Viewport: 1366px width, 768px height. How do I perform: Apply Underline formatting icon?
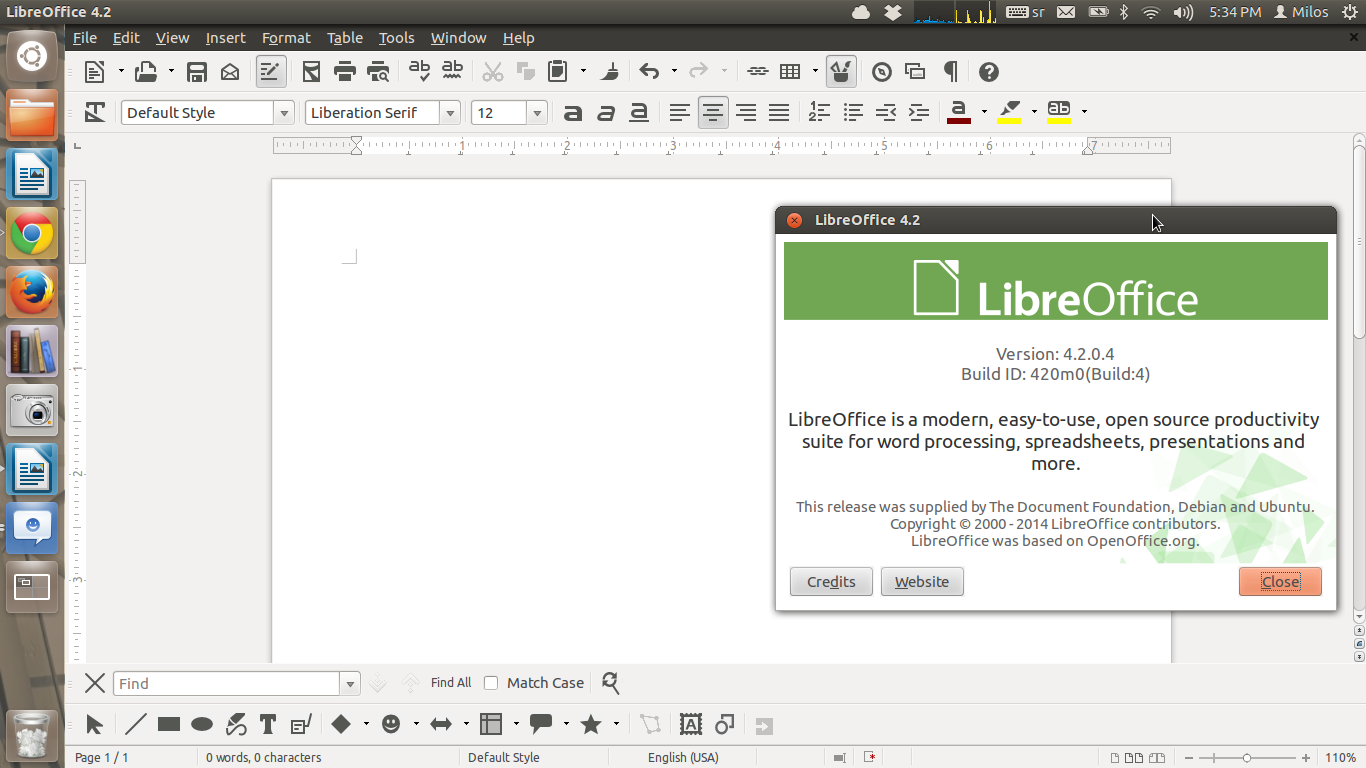pyautogui.click(x=639, y=112)
